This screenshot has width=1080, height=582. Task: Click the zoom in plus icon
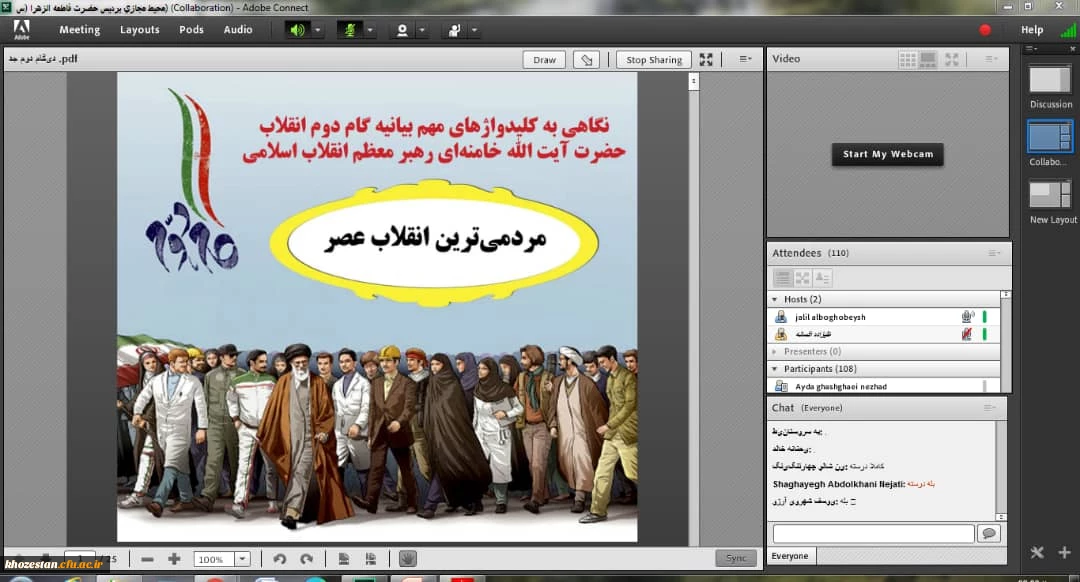pyautogui.click(x=174, y=559)
